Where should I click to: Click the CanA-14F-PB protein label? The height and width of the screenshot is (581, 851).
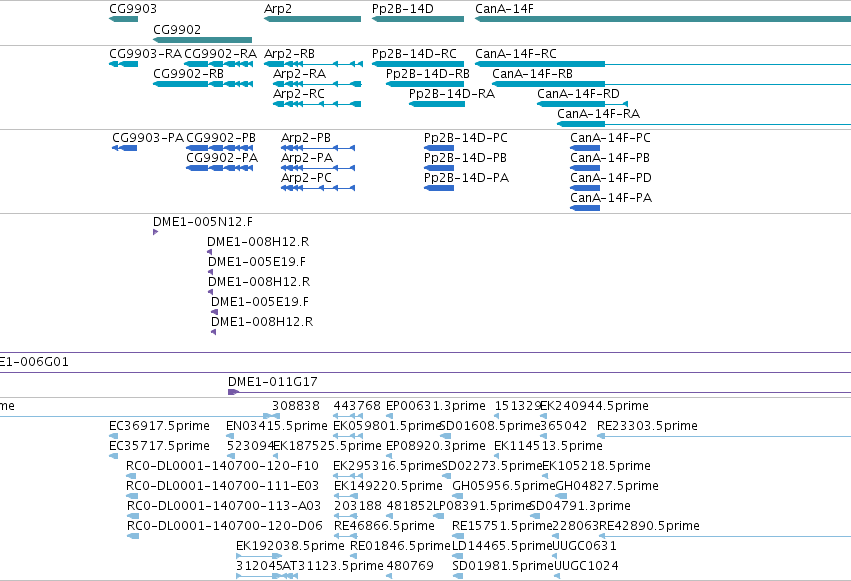610,158
